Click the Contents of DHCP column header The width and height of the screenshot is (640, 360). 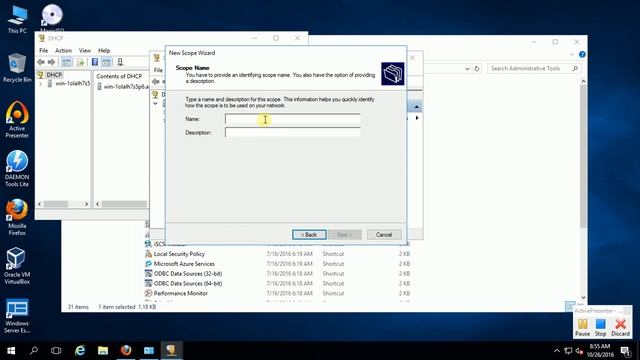point(119,76)
